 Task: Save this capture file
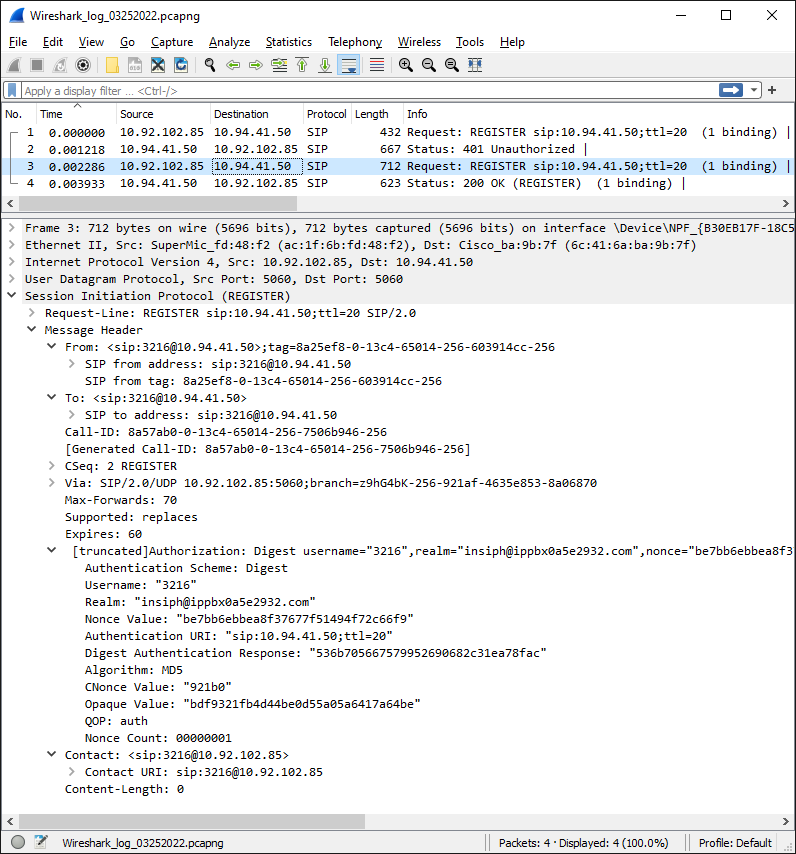point(135,65)
